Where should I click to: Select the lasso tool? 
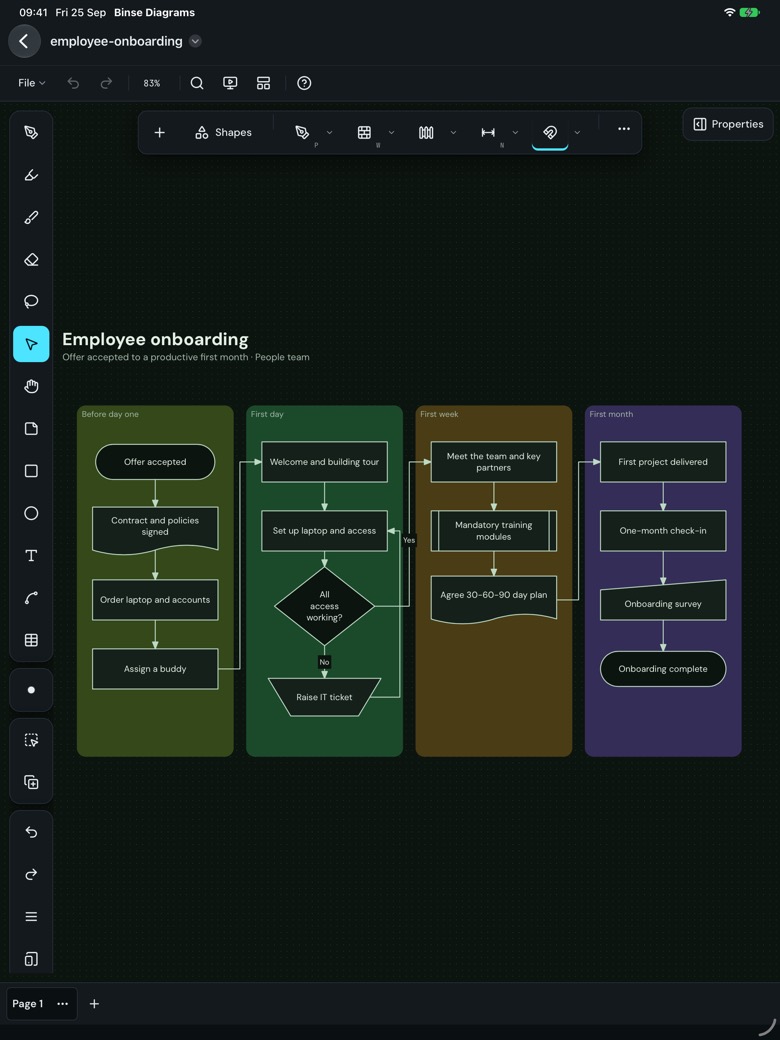point(31,302)
